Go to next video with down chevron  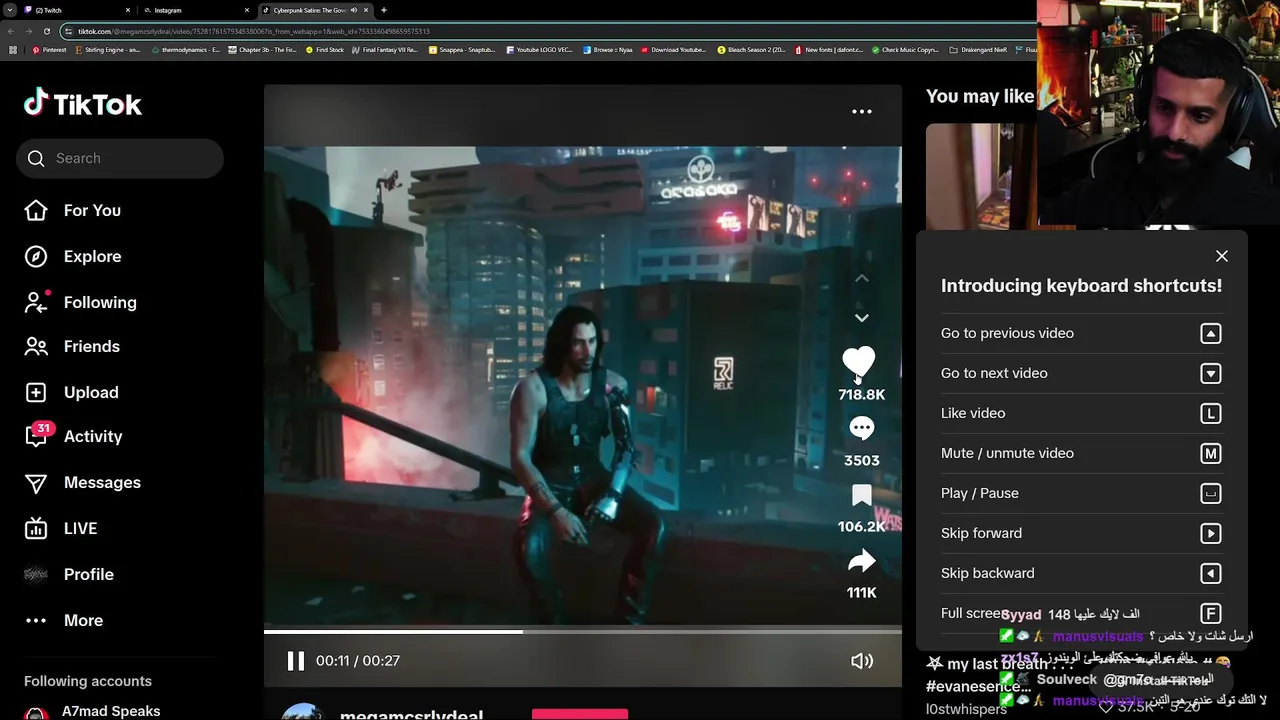point(862,318)
